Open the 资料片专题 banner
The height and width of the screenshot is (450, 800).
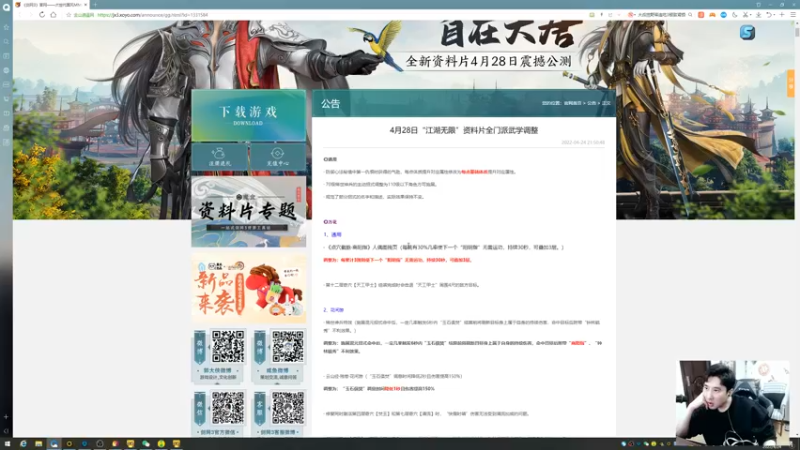[x=248, y=212]
